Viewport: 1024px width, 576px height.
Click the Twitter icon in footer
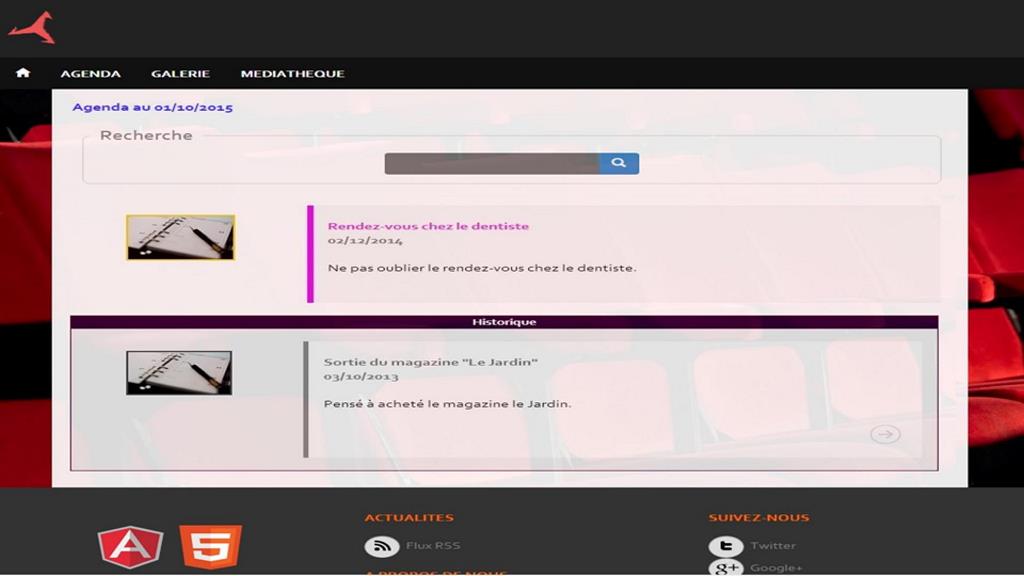pos(726,546)
